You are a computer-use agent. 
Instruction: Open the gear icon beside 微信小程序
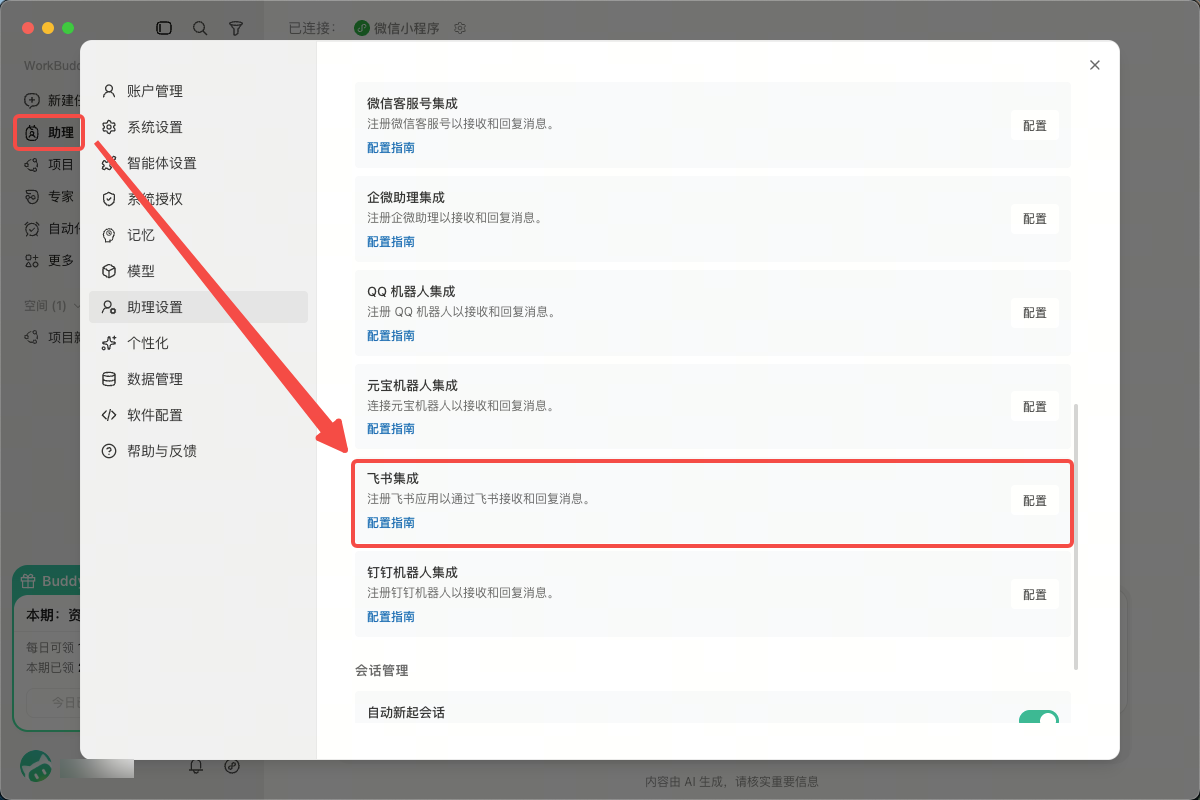coord(460,28)
